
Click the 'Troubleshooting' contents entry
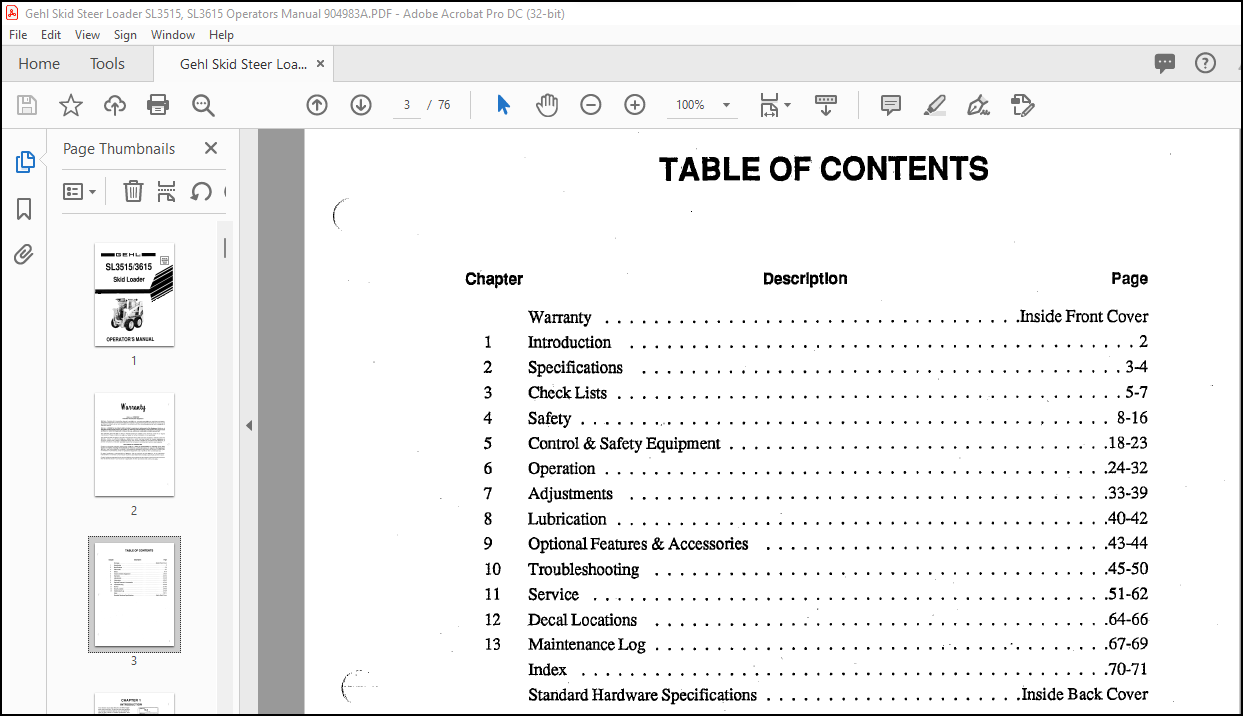click(583, 569)
